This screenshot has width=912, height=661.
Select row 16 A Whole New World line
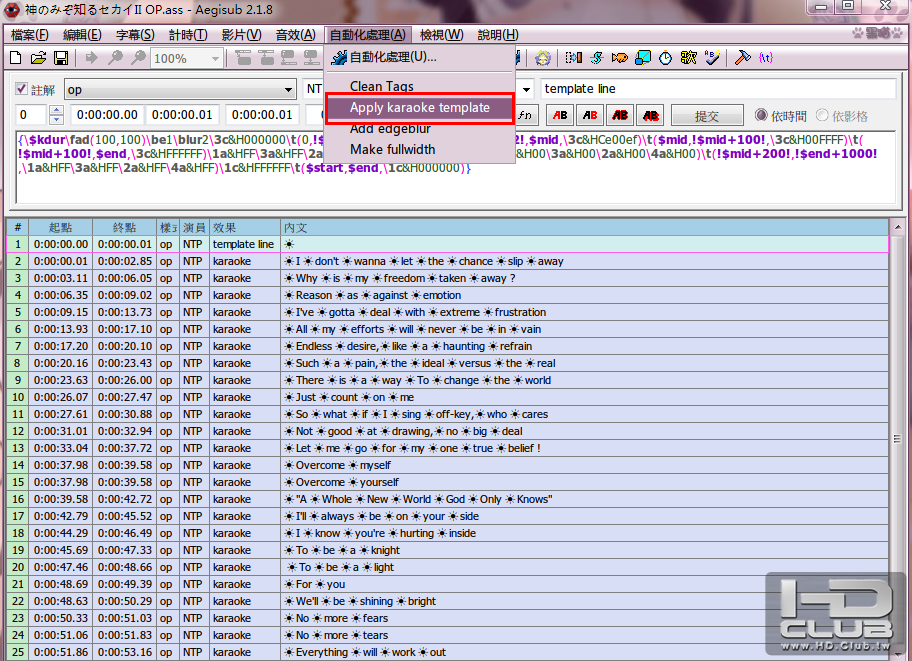tap(447, 499)
